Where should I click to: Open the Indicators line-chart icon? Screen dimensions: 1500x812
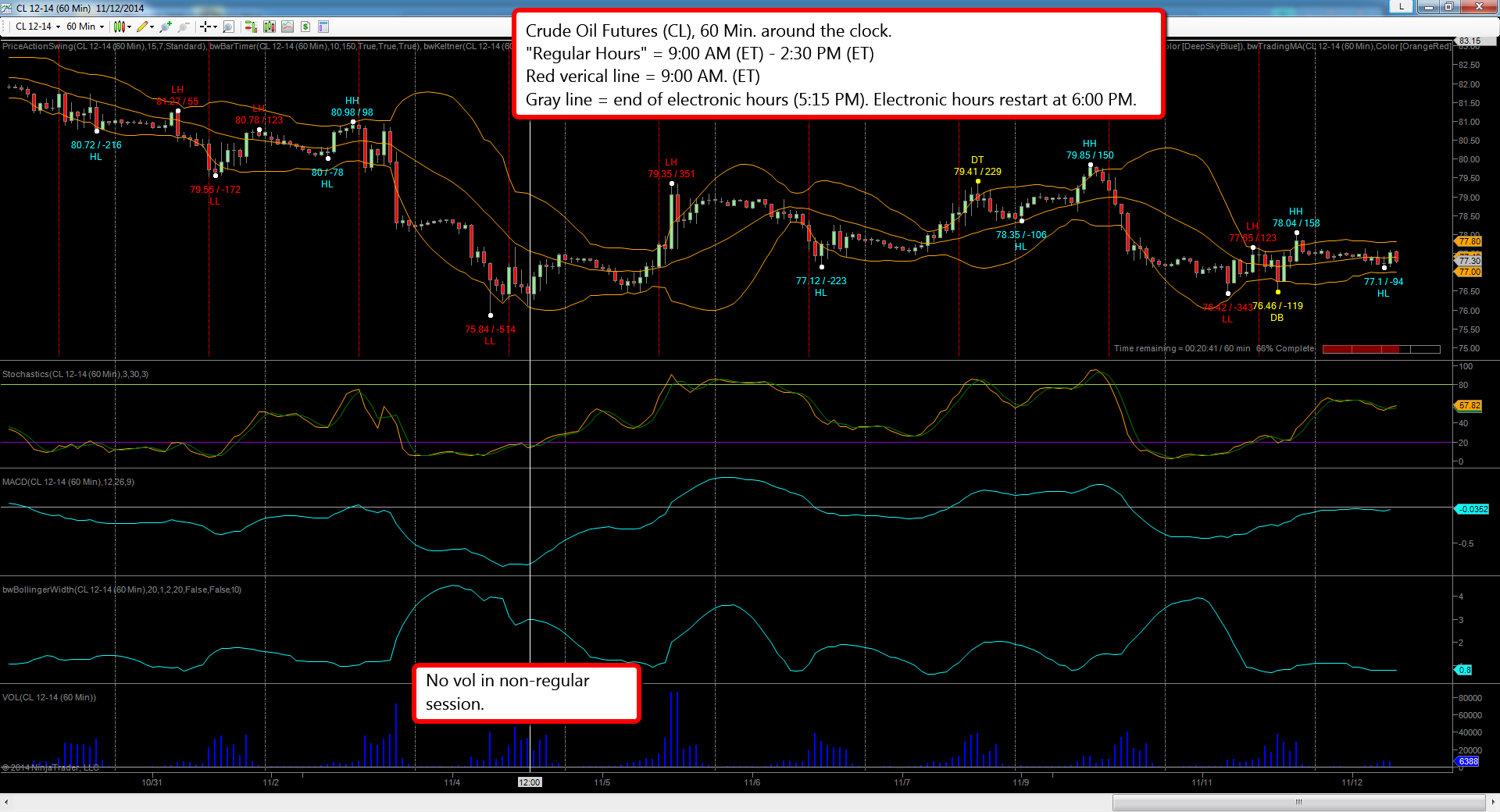click(x=287, y=27)
